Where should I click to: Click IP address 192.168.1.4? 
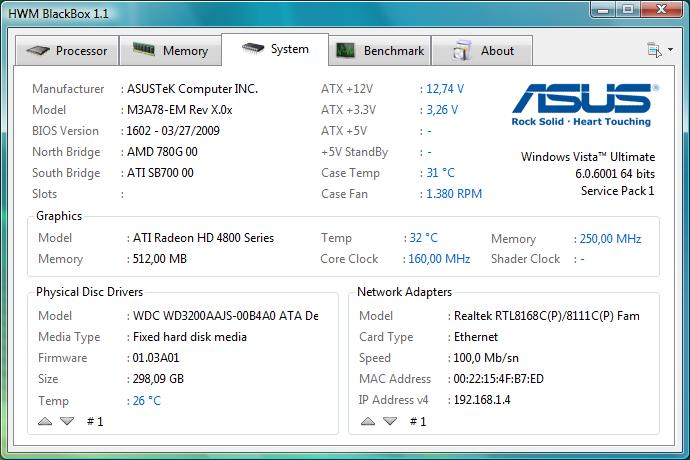482,400
